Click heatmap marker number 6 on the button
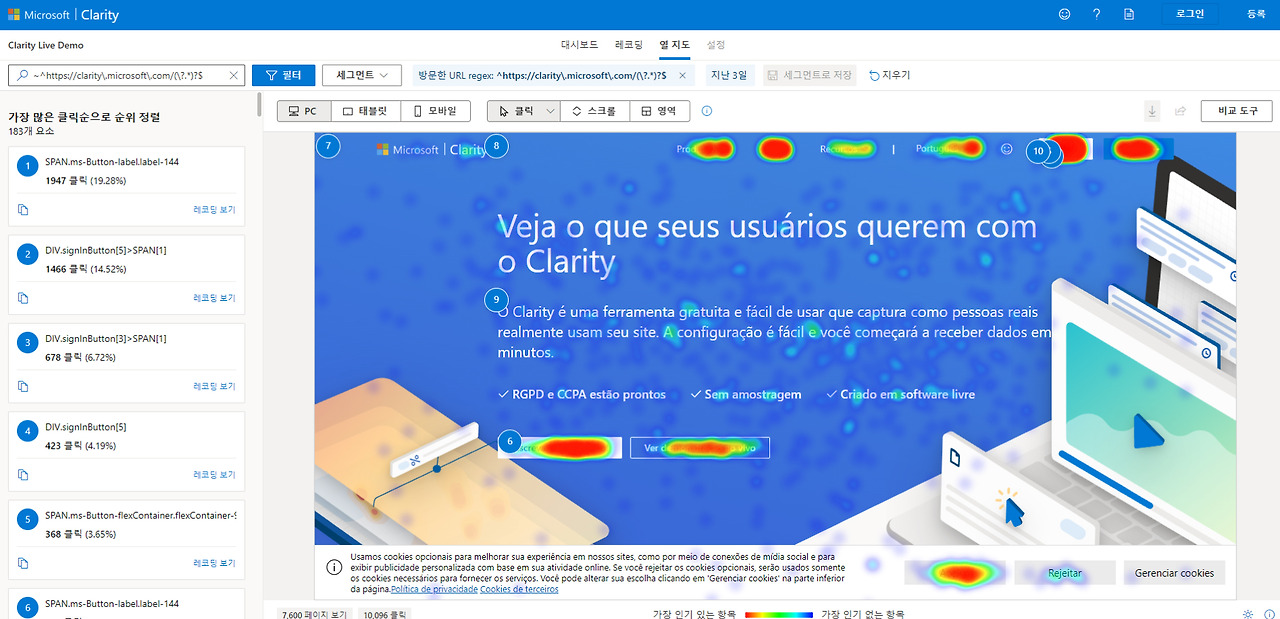The width and height of the screenshot is (1280, 619). coord(510,440)
